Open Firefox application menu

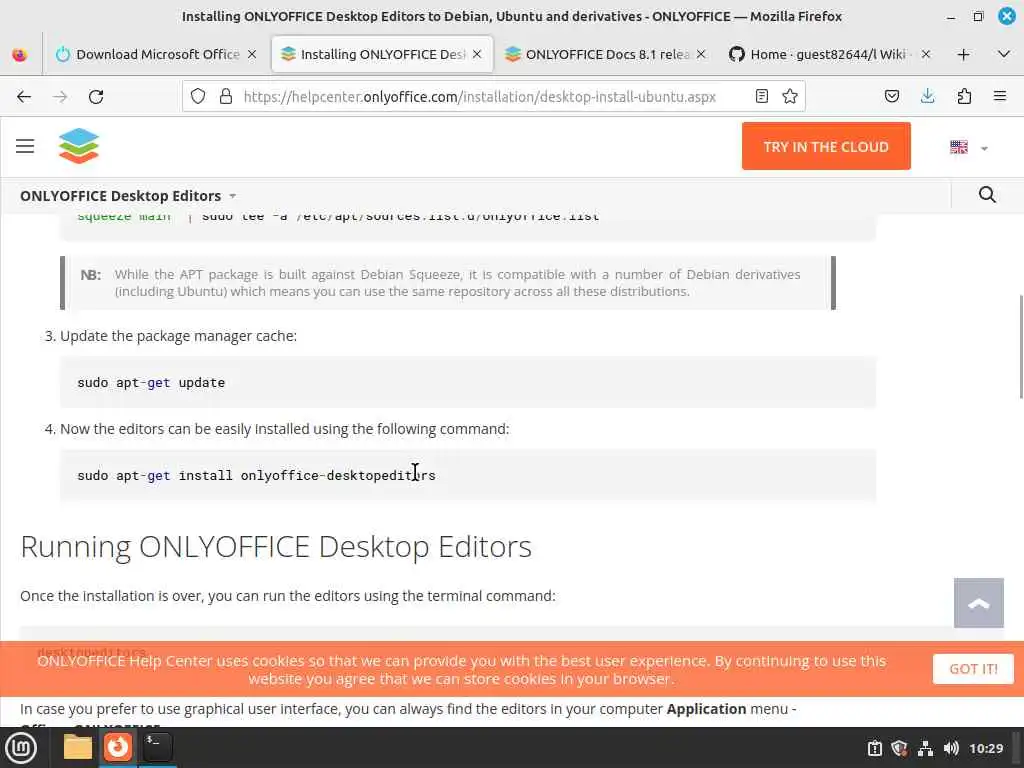click(x=1000, y=97)
